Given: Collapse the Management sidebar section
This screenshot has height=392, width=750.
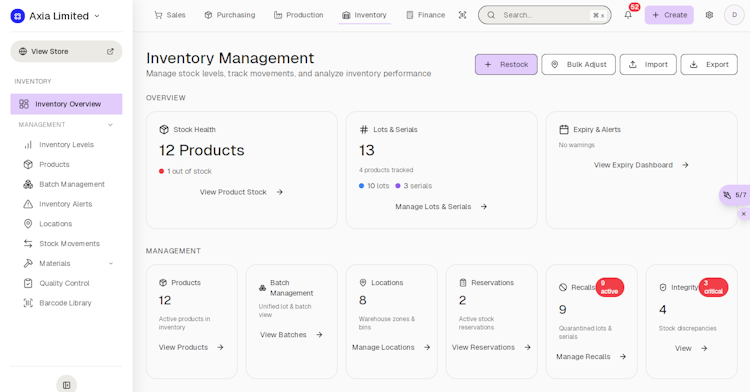Looking at the screenshot, I should pyautogui.click(x=110, y=125).
